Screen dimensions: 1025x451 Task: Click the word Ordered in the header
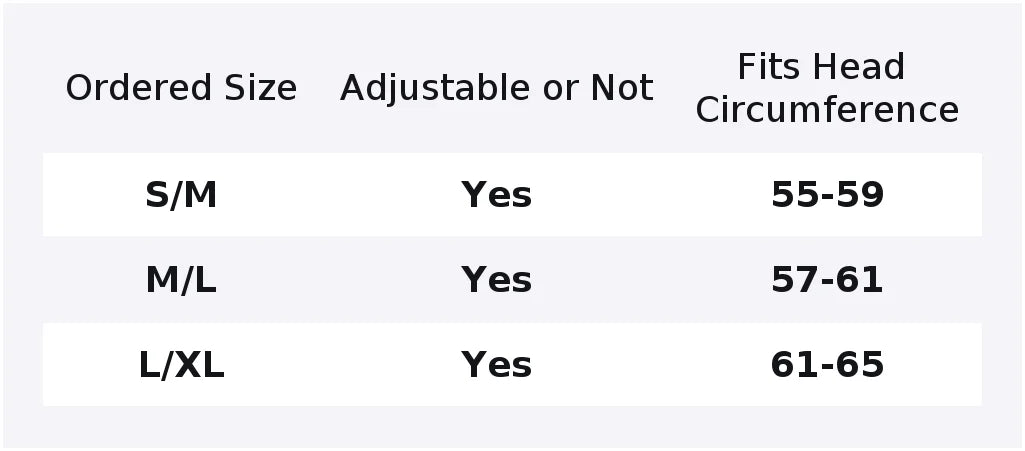[x=139, y=88]
